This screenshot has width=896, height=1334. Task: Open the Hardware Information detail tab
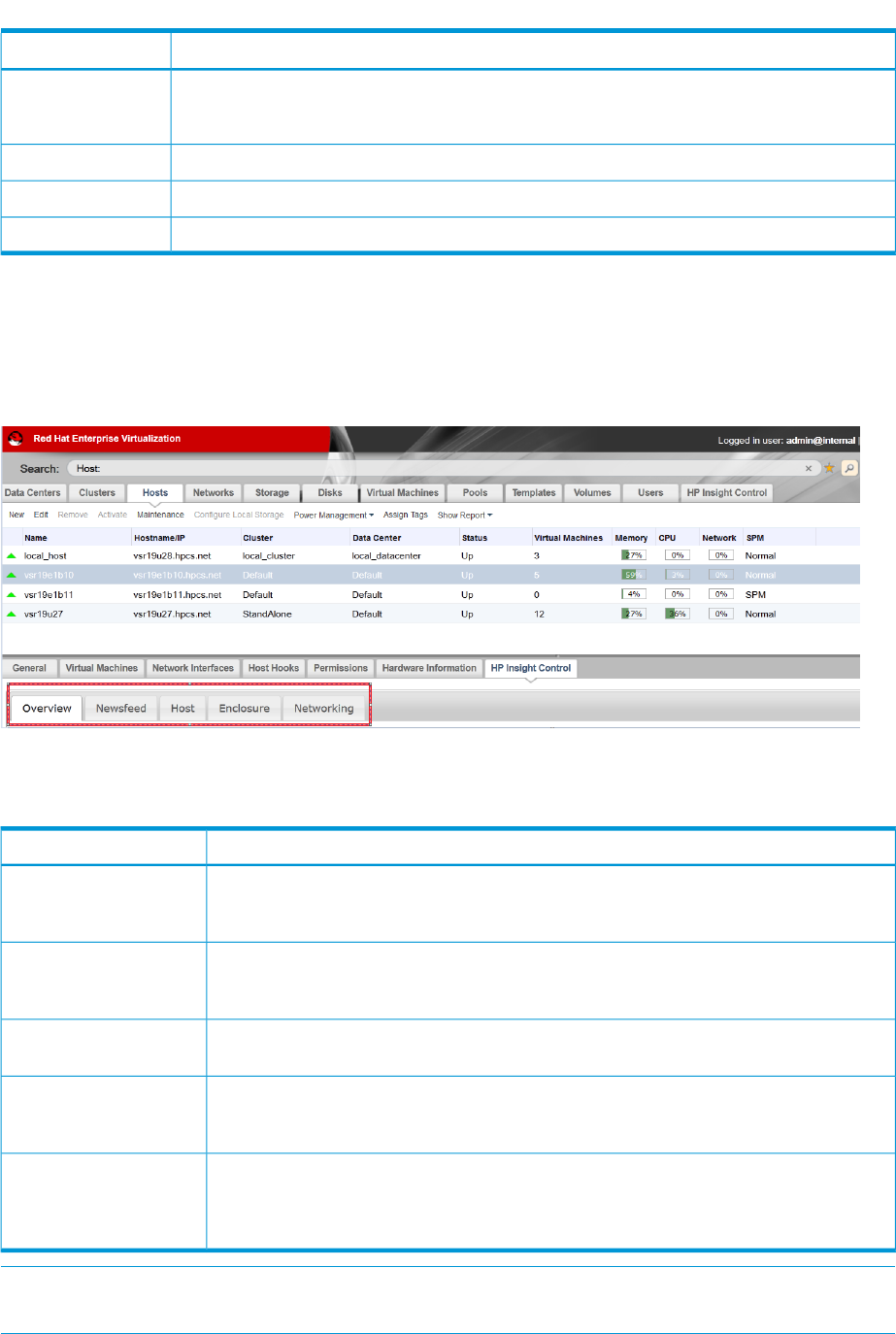[429, 668]
